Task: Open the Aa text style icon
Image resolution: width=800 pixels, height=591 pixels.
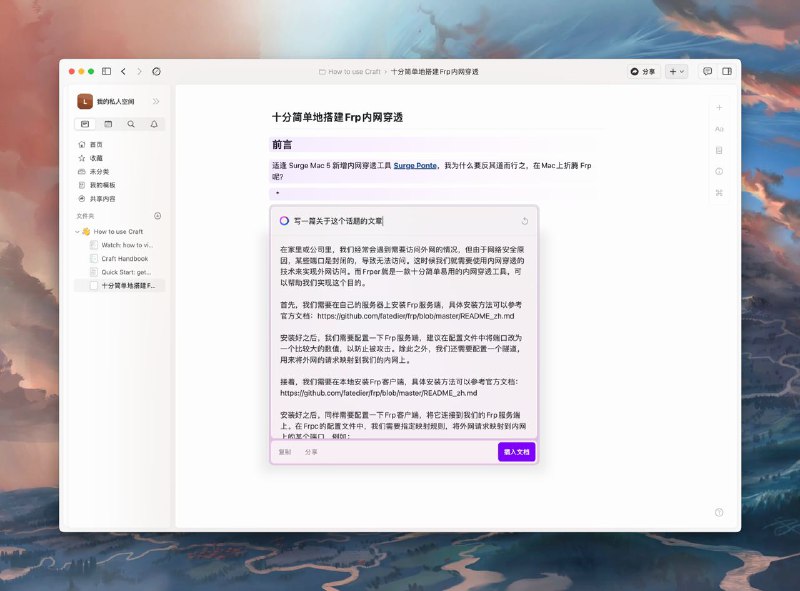Action: pos(720,129)
